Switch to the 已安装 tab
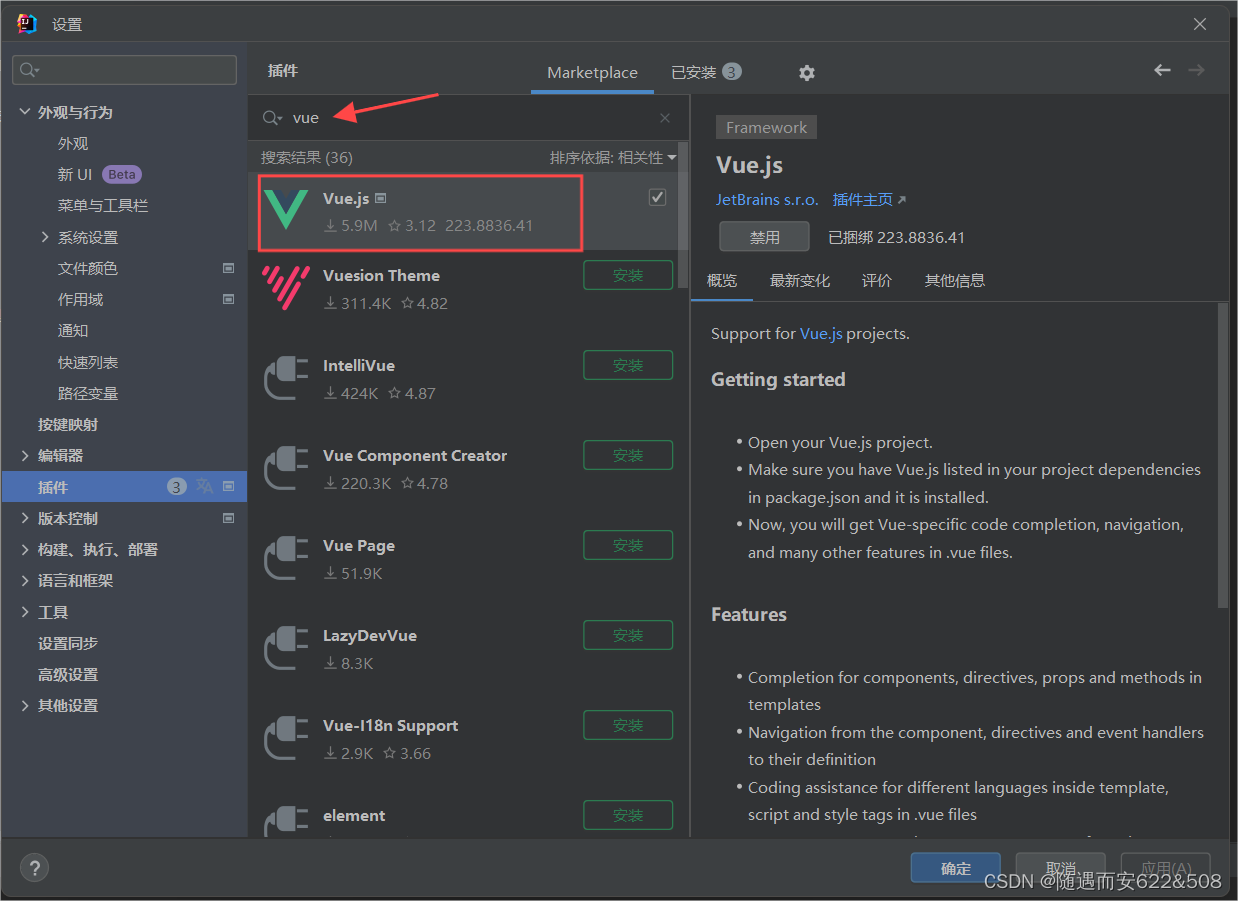The image size is (1238, 901). tap(697, 72)
